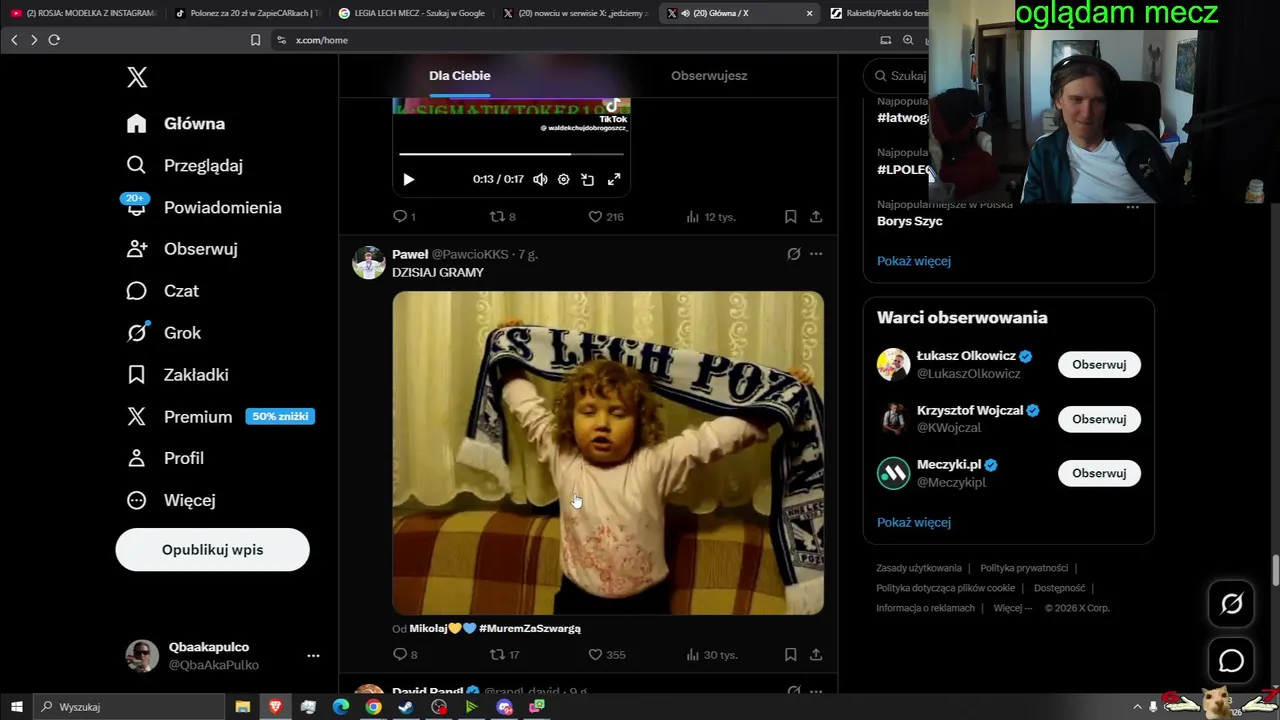
Task: View stats of post with 30 tys. views
Action: (712, 655)
